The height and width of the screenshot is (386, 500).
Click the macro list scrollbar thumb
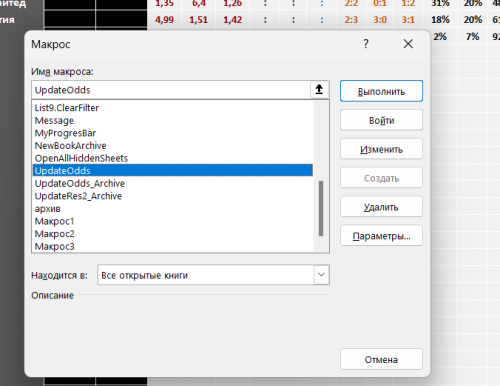[x=321, y=208]
